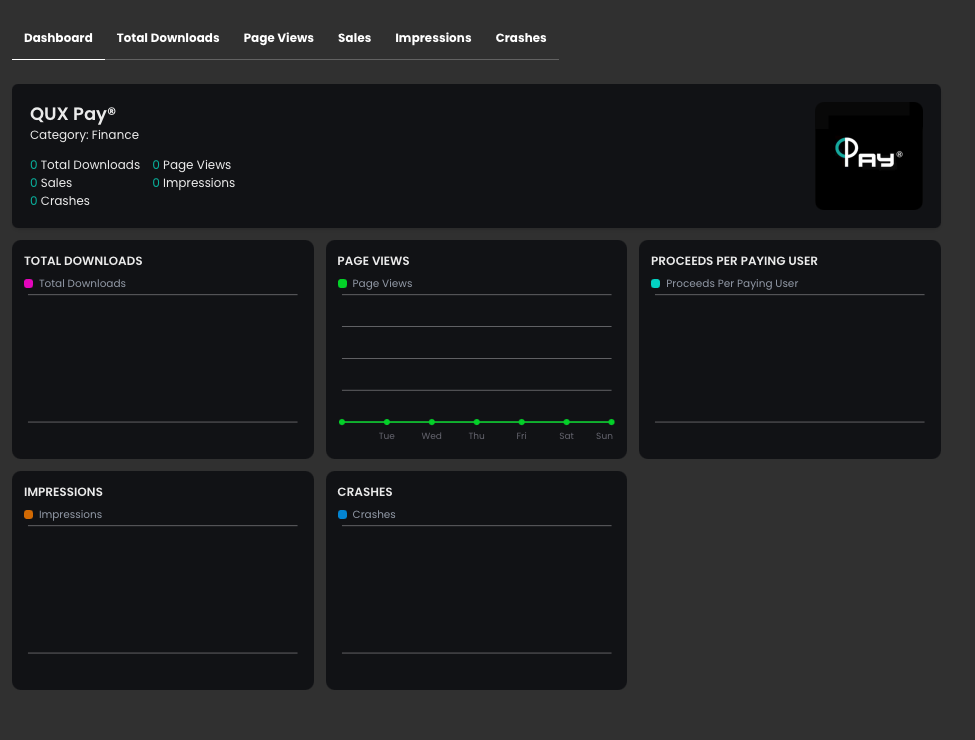This screenshot has width=975, height=740.
Task: Open the Crashes tab
Action: pyautogui.click(x=521, y=38)
